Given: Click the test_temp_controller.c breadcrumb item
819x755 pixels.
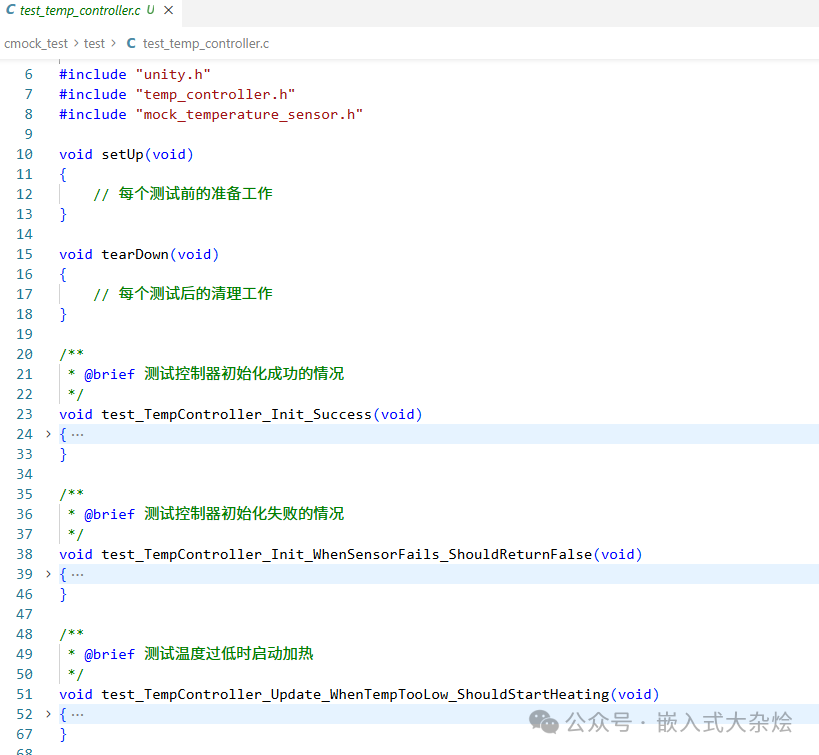Looking at the screenshot, I should click(205, 43).
